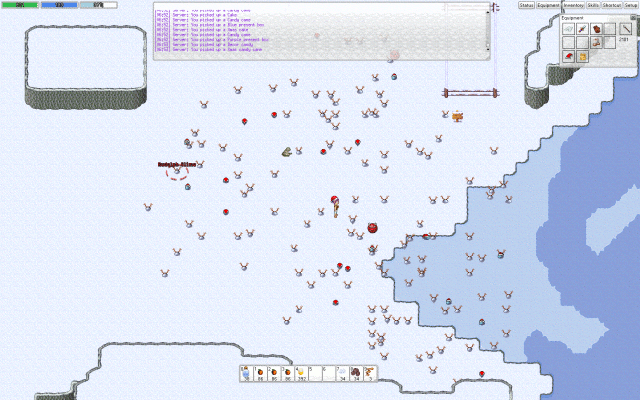Use the orange fruit in shortcut slot 2
This screenshot has height=400, width=640.
[x=274, y=373]
